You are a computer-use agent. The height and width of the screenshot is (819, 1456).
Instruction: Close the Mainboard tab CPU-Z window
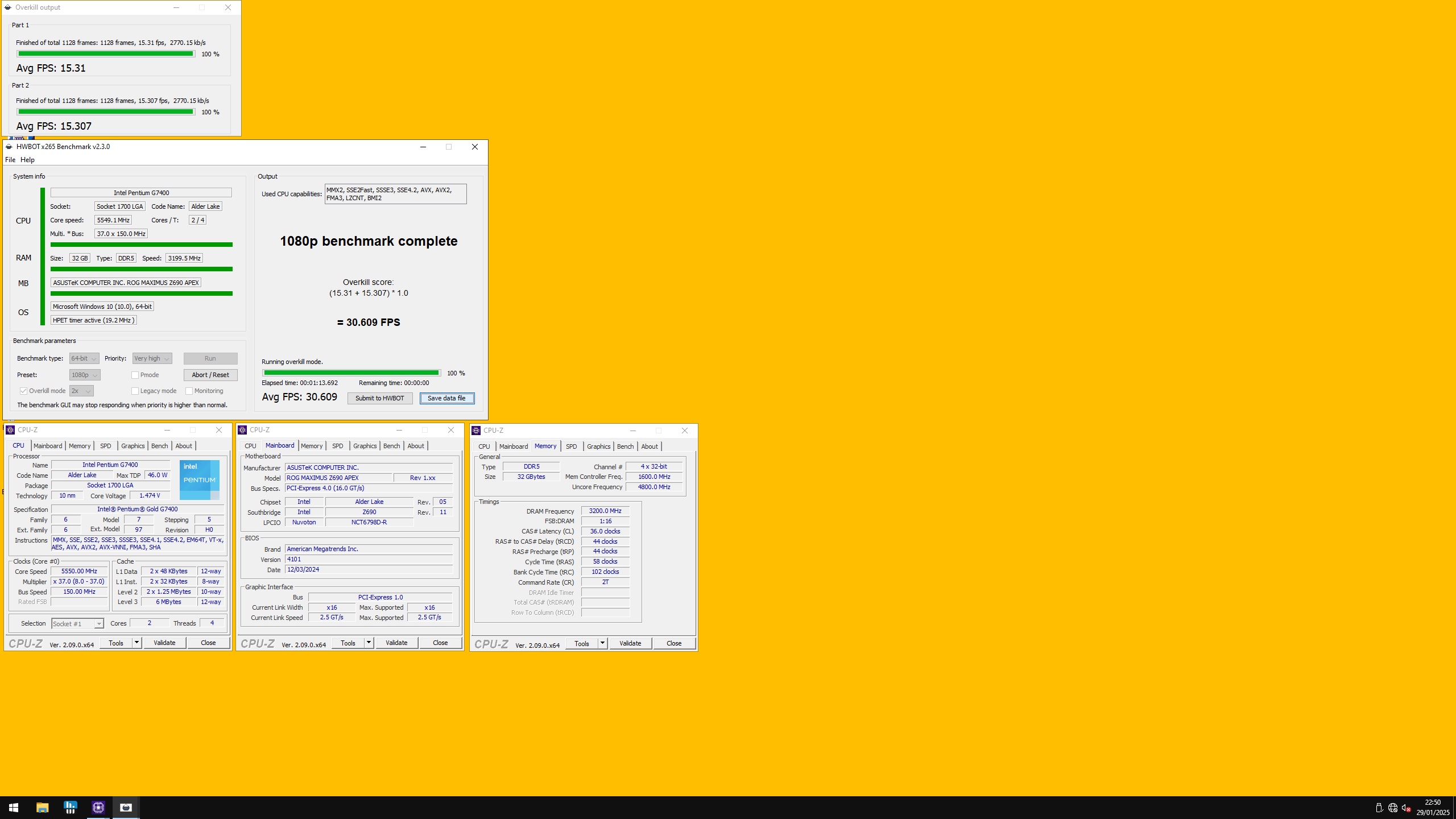click(x=451, y=430)
